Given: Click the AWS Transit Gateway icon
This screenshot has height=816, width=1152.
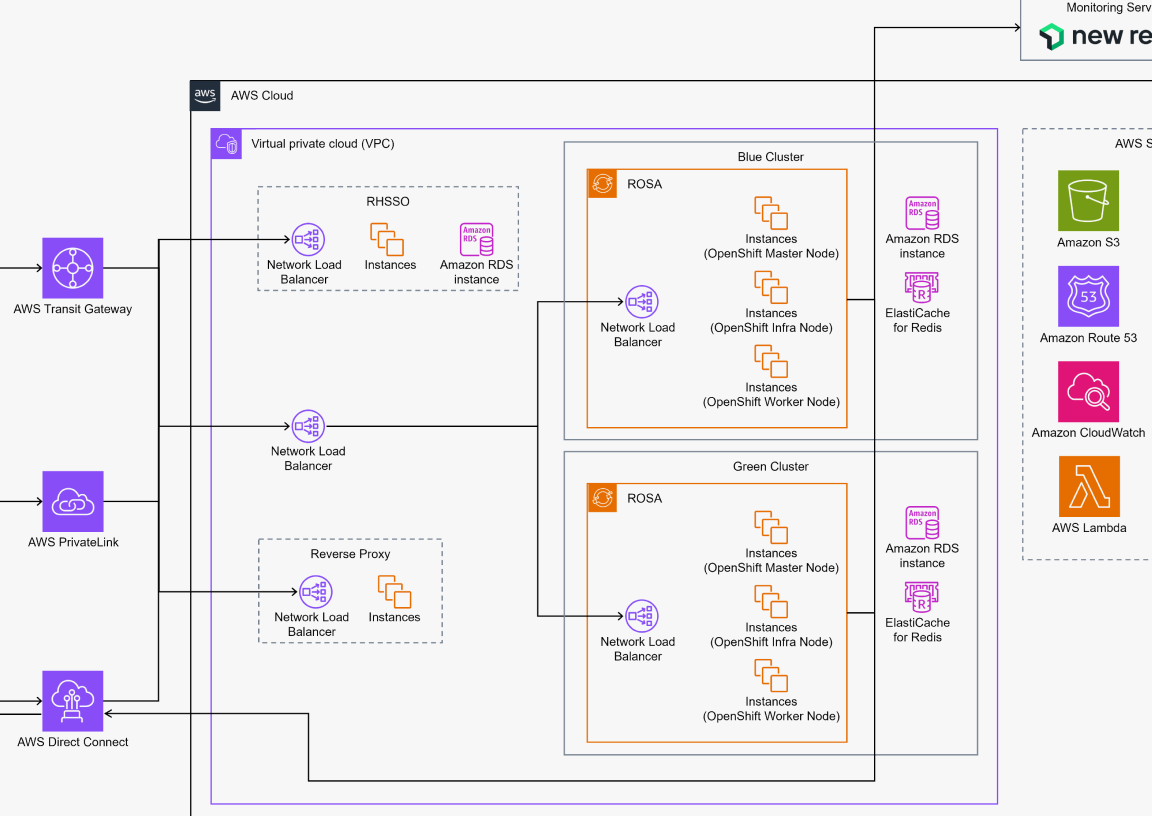Looking at the screenshot, I should point(73,268).
